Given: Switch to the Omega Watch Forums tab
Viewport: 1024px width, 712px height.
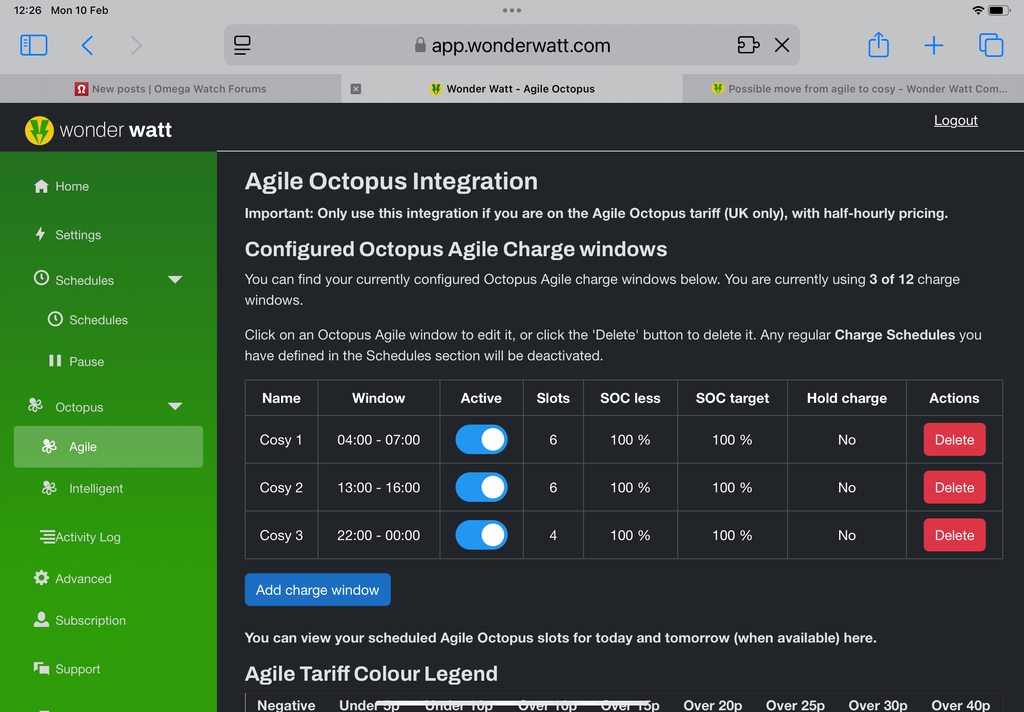Looking at the screenshot, I should click(170, 89).
